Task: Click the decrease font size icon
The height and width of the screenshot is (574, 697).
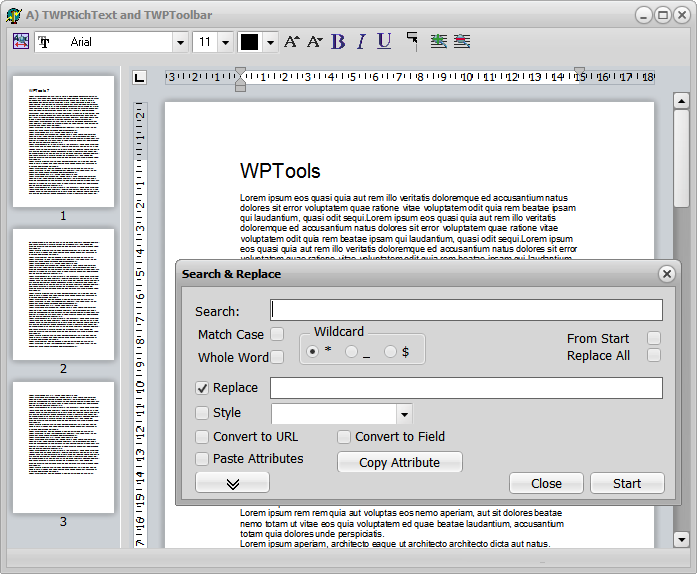Action: pyautogui.click(x=314, y=41)
